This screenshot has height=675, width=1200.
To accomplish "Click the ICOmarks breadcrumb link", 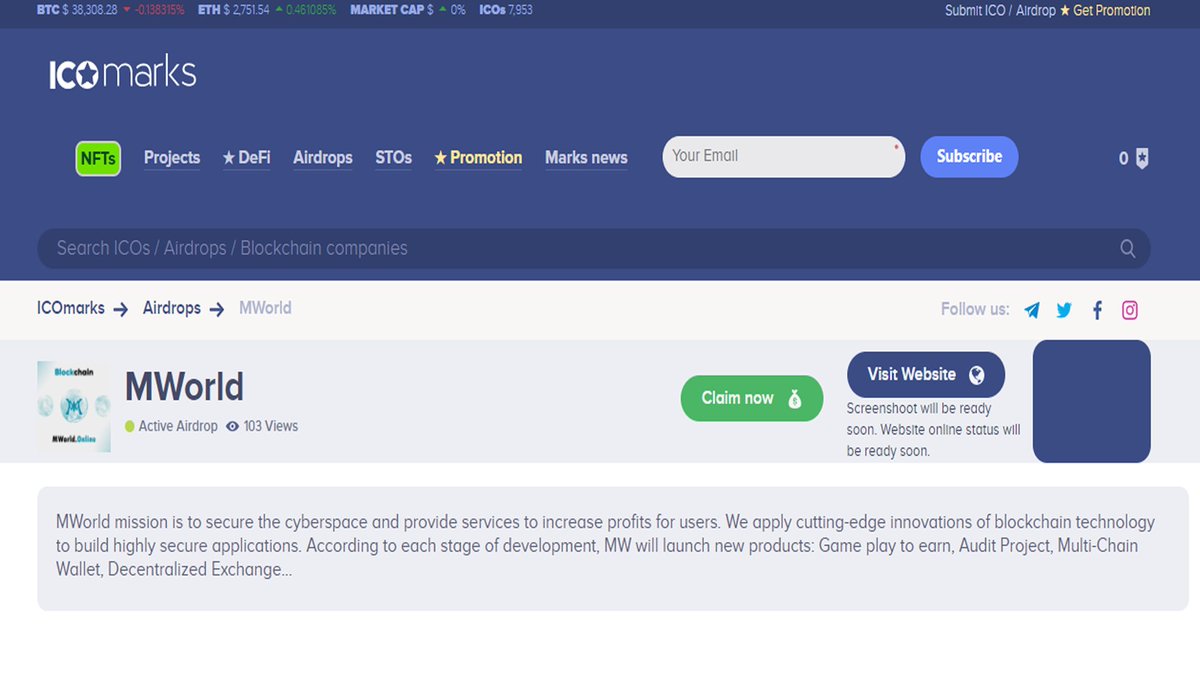I will click(x=71, y=308).
